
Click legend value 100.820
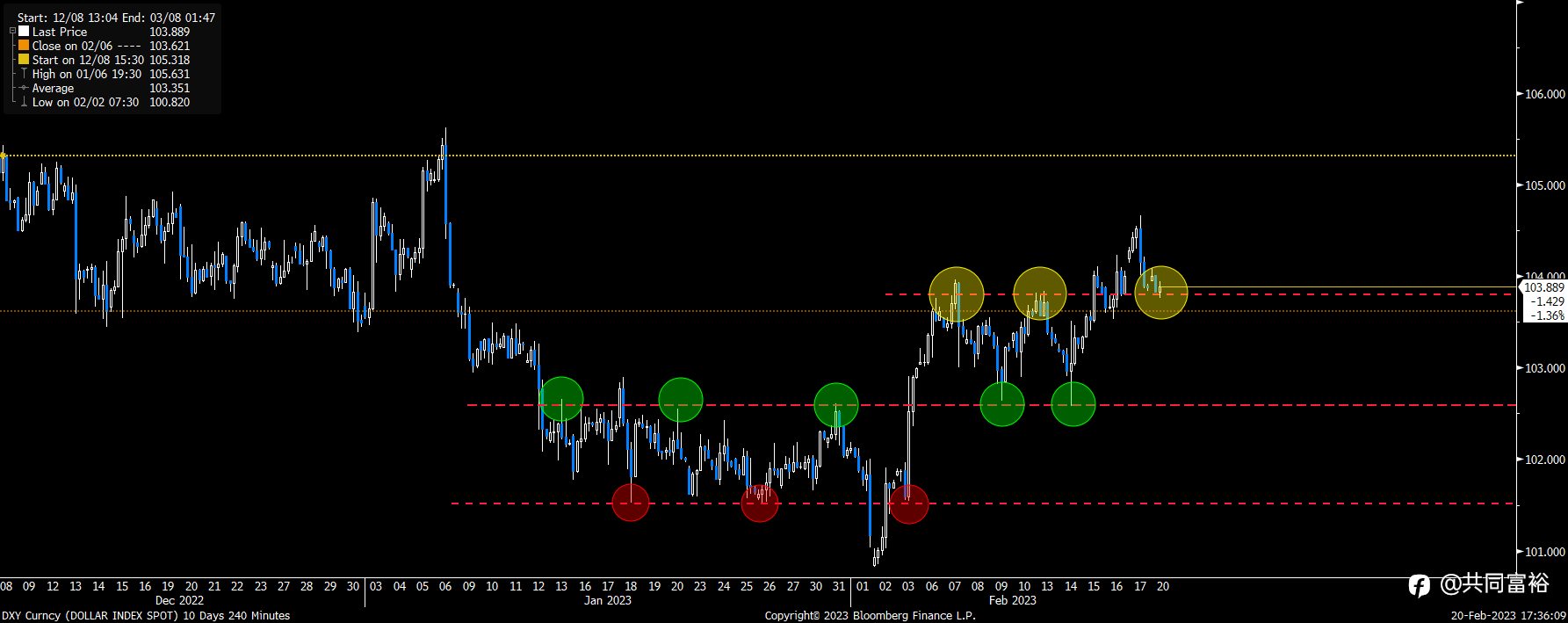tap(170, 102)
